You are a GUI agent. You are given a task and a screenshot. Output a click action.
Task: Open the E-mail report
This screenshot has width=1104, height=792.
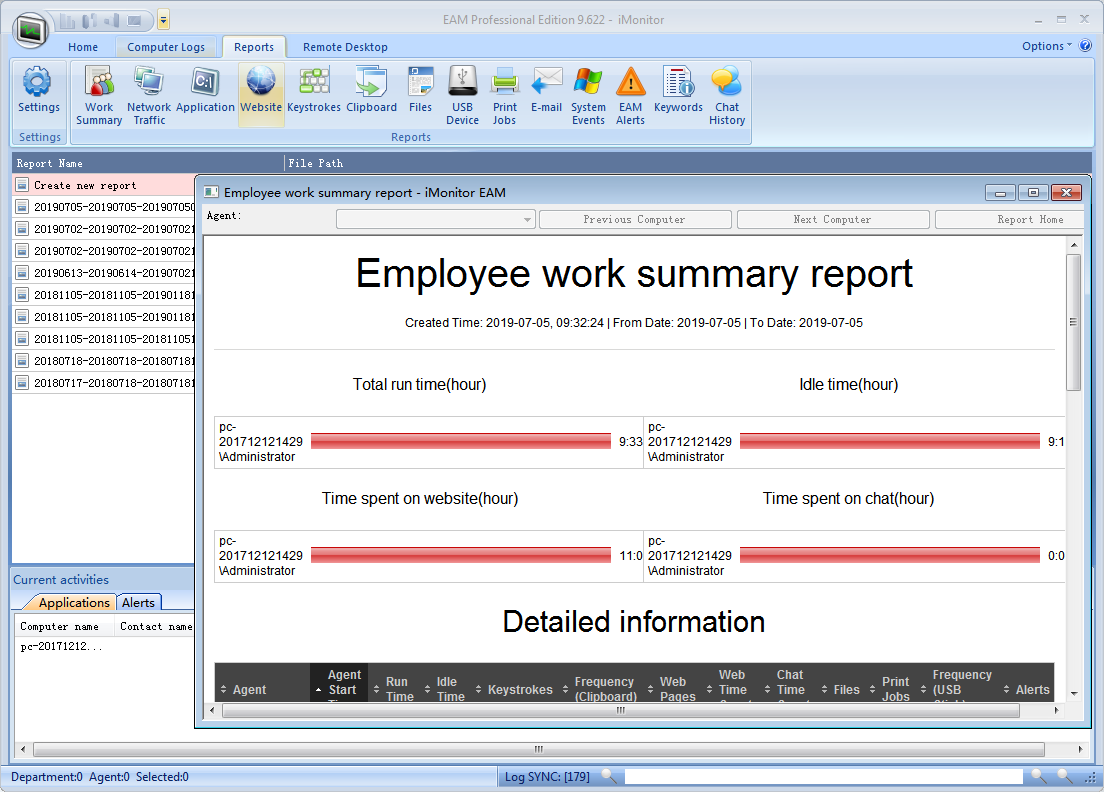point(546,90)
